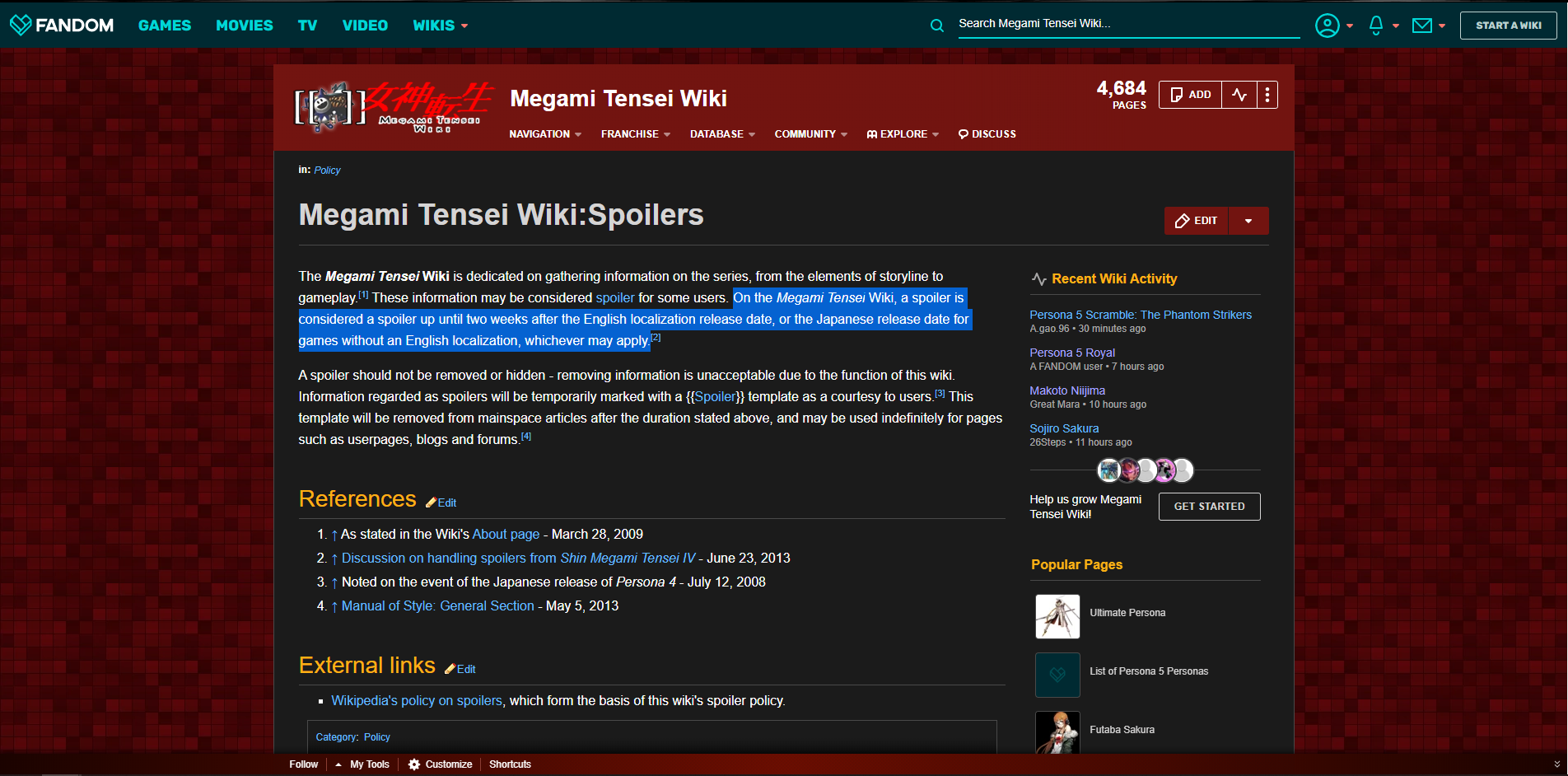Click Policy link in the Category box
This screenshot has height=776, width=1568.
(377, 737)
